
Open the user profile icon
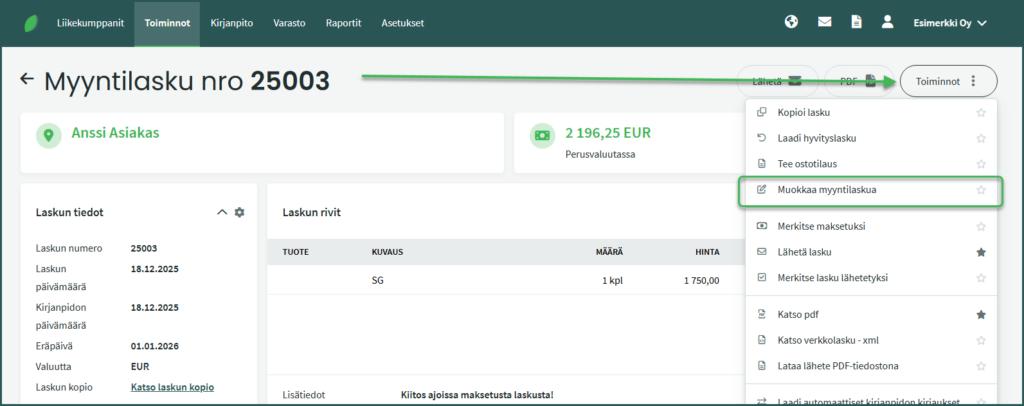[x=887, y=22]
